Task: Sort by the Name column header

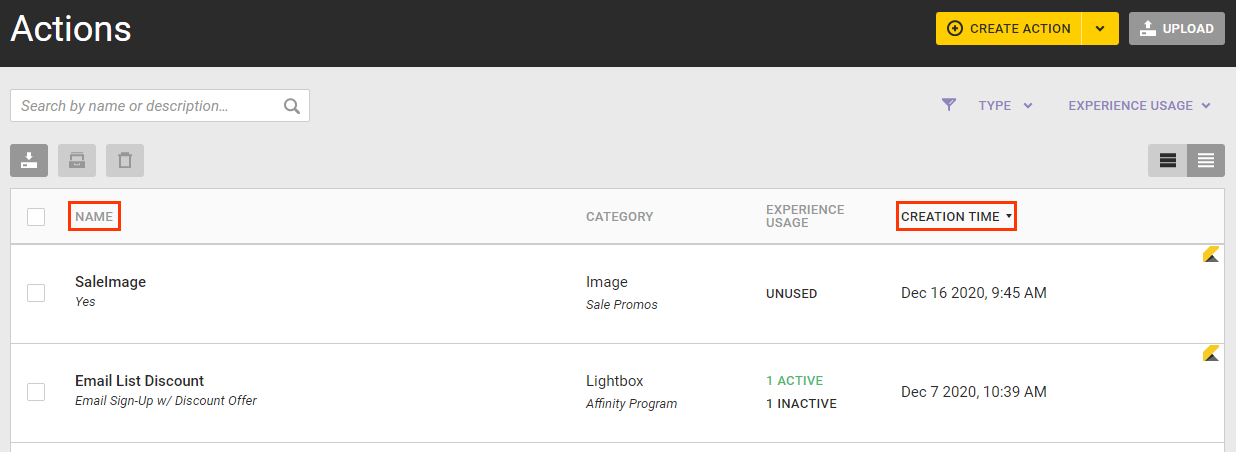Action: pyautogui.click(x=94, y=217)
